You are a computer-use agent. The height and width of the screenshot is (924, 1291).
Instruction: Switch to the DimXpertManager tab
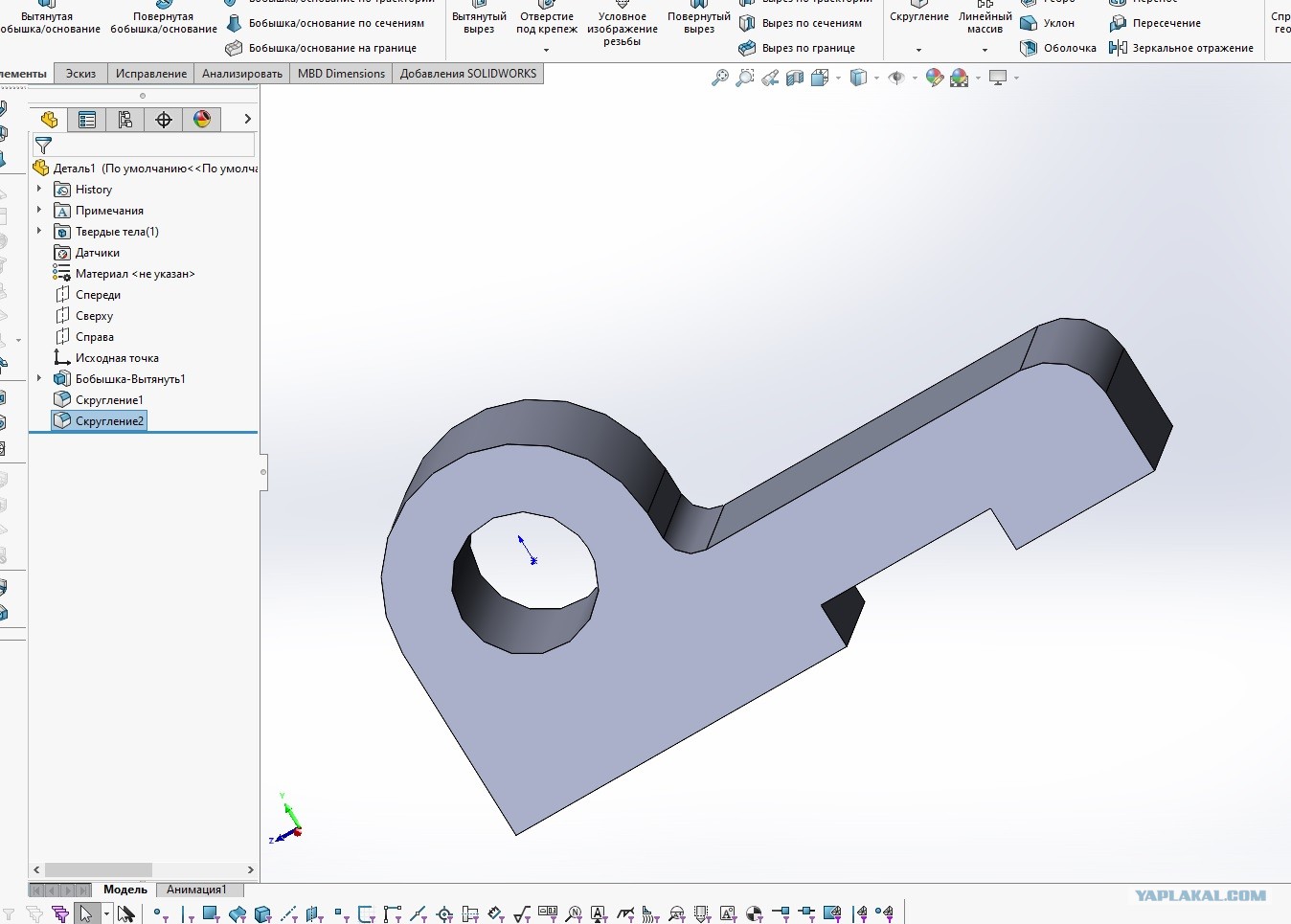tap(164, 120)
